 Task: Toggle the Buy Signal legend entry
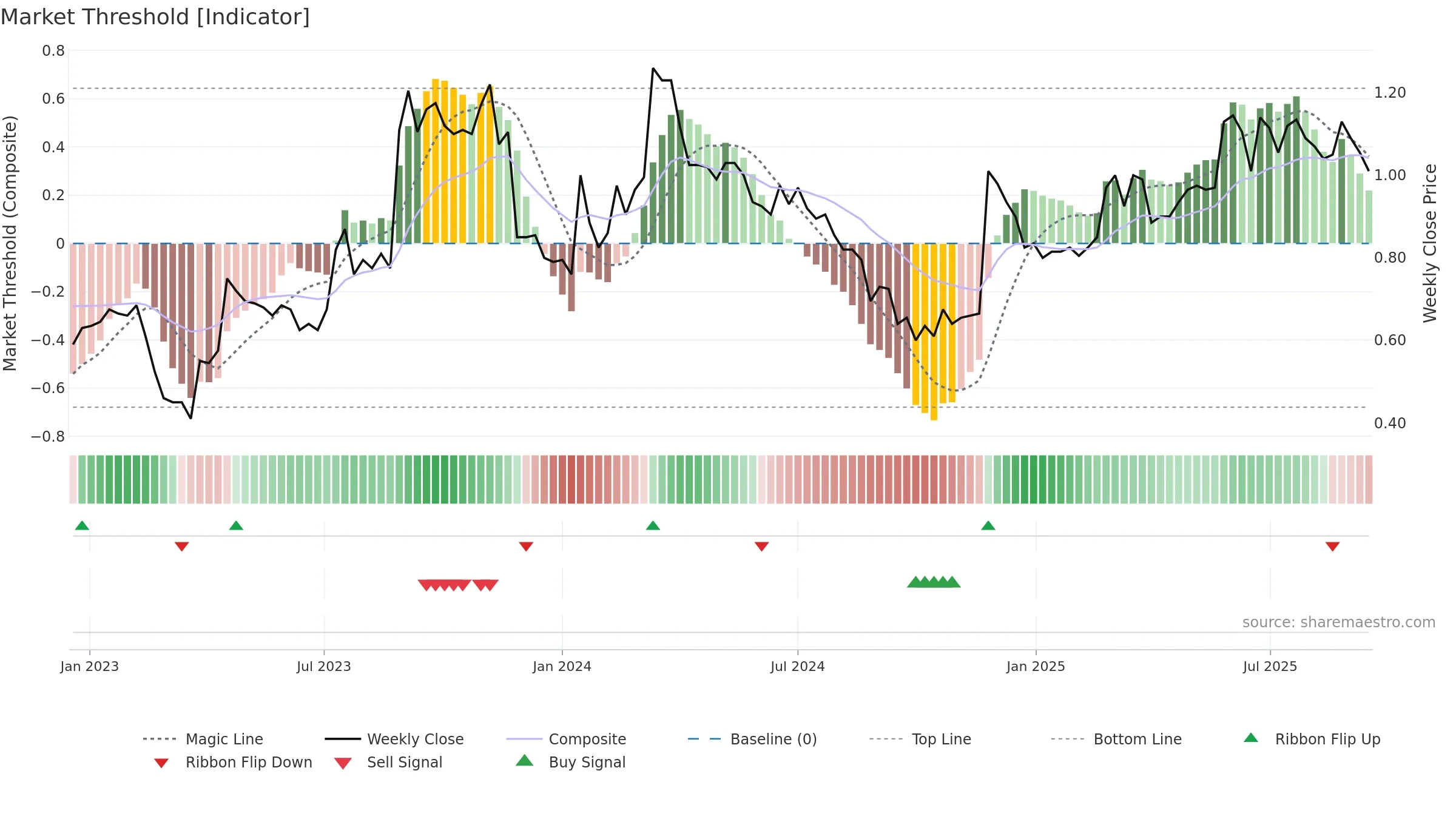pyautogui.click(x=570, y=762)
